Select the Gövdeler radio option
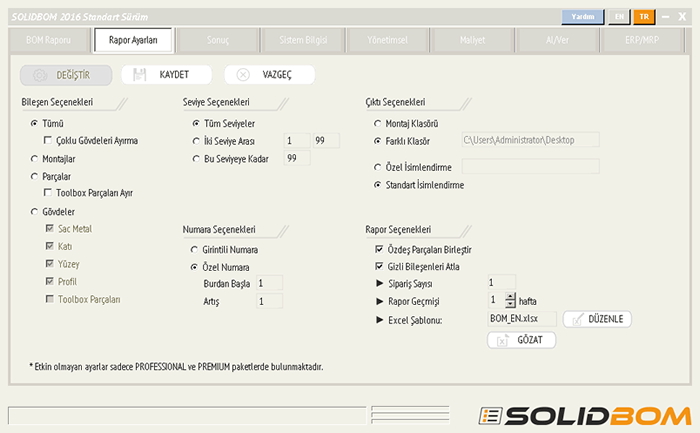This screenshot has height=433, width=700. tap(34, 212)
